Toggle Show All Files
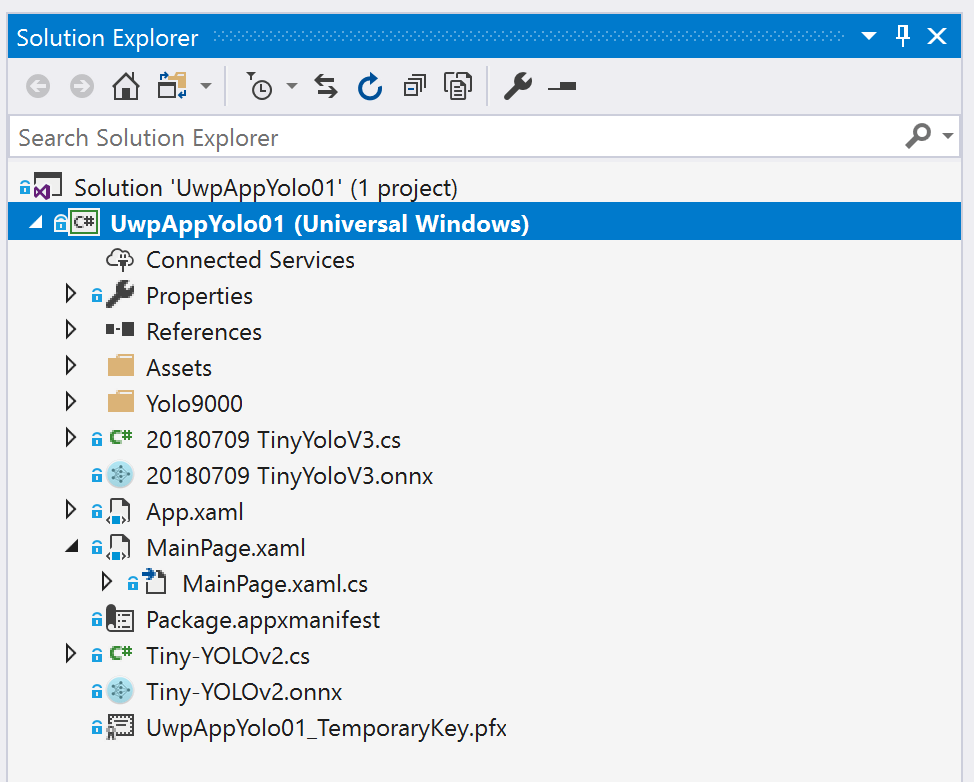This screenshot has width=974, height=782. coord(458,87)
